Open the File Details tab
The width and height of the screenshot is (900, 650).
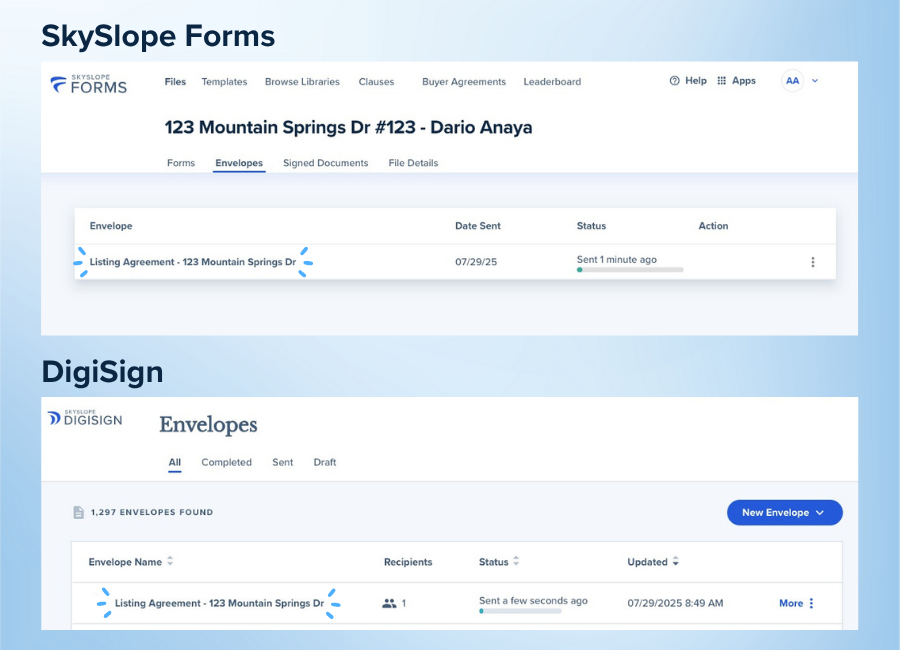(x=413, y=163)
